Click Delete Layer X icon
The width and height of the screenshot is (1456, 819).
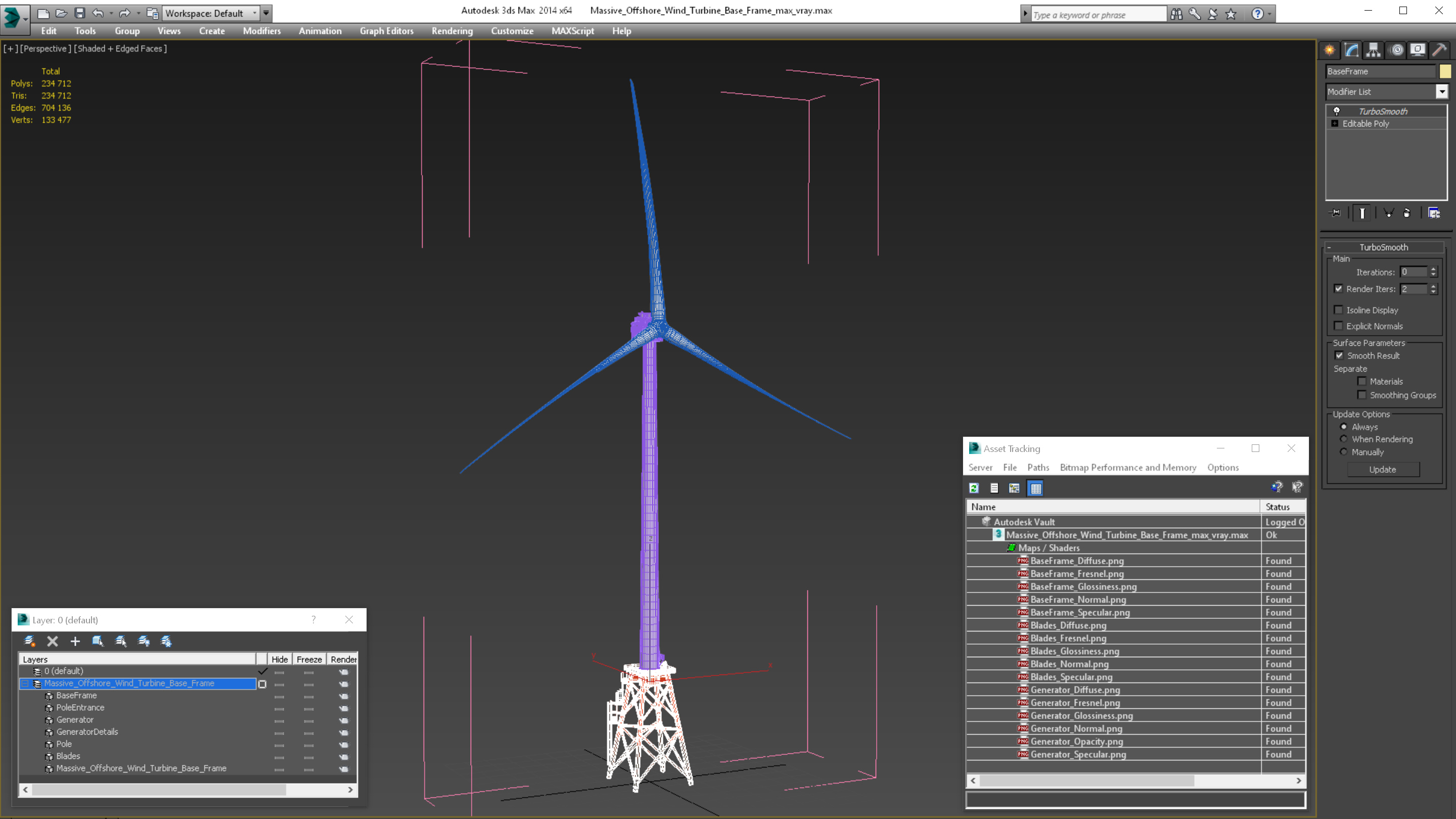pyautogui.click(x=53, y=641)
